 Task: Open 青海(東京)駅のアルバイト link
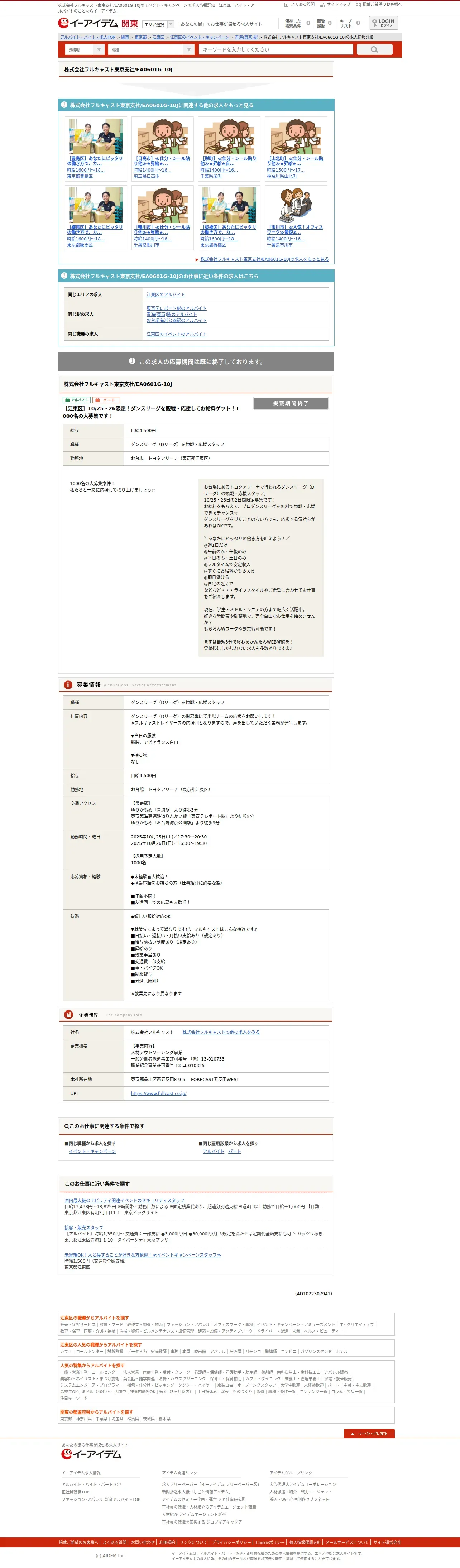172,315
